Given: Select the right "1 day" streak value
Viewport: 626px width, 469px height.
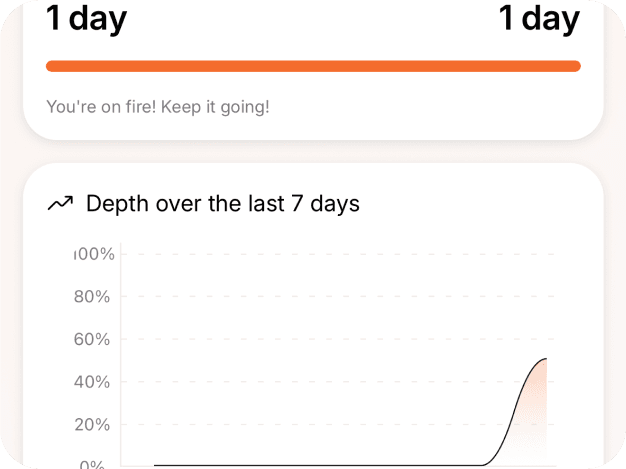Looking at the screenshot, I should tap(539, 18).
